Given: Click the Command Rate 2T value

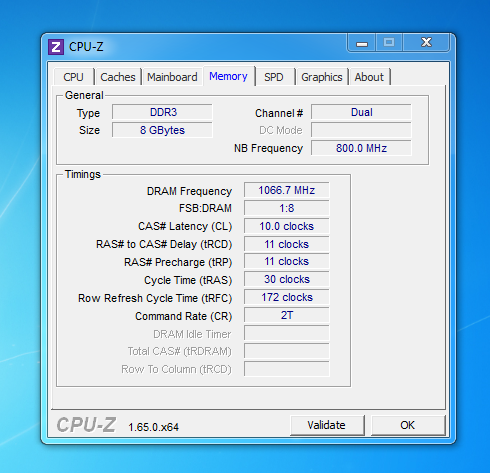Looking at the screenshot, I should [287, 315].
